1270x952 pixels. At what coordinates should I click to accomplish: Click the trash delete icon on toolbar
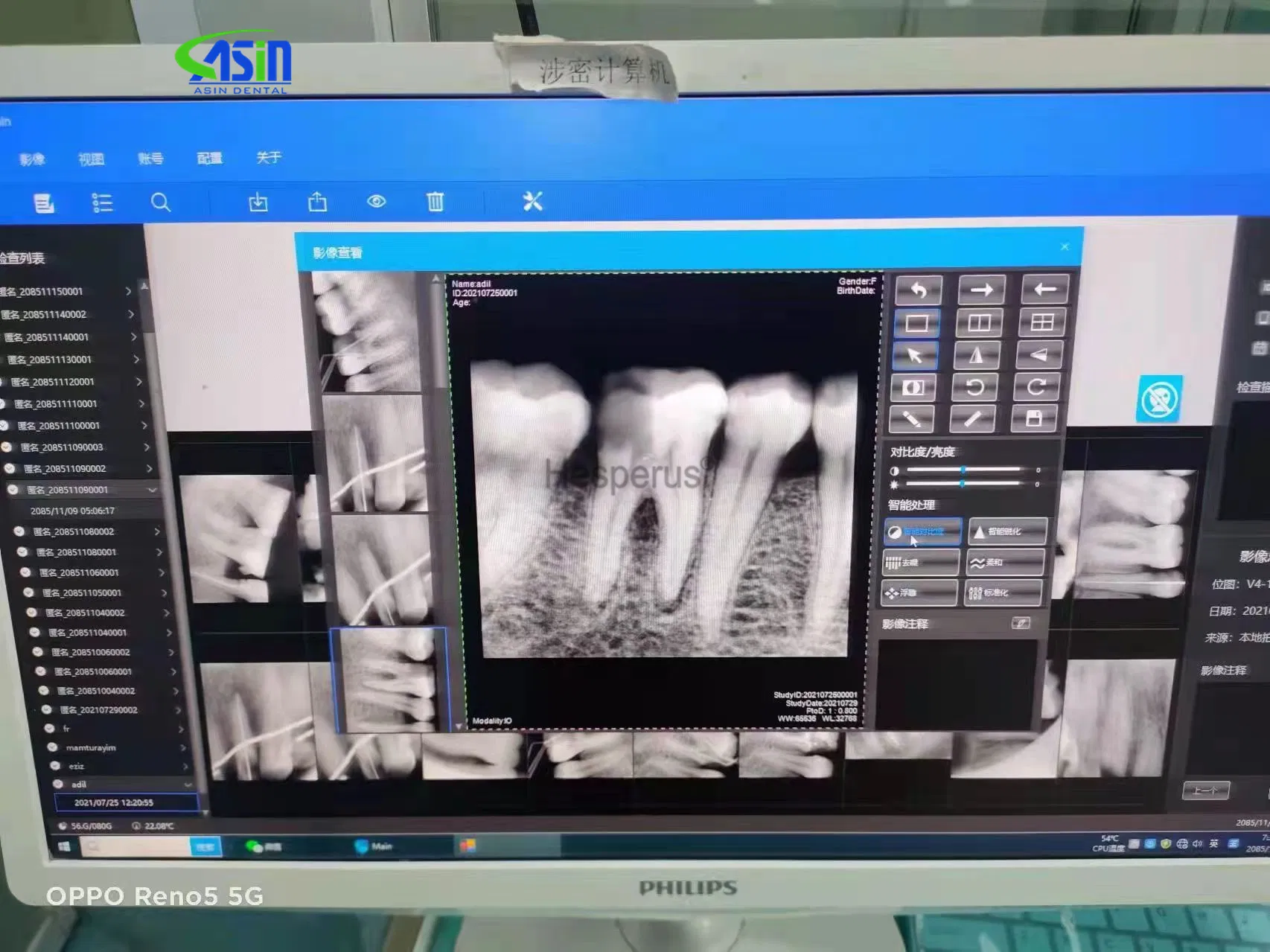coord(435,201)
